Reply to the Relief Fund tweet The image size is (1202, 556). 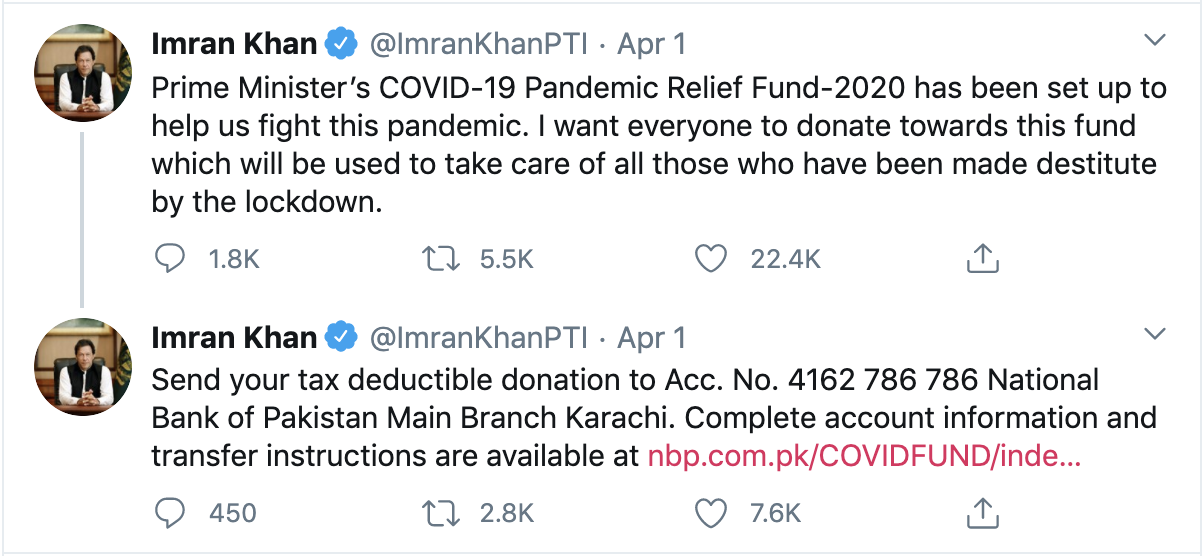pos(171,259)
